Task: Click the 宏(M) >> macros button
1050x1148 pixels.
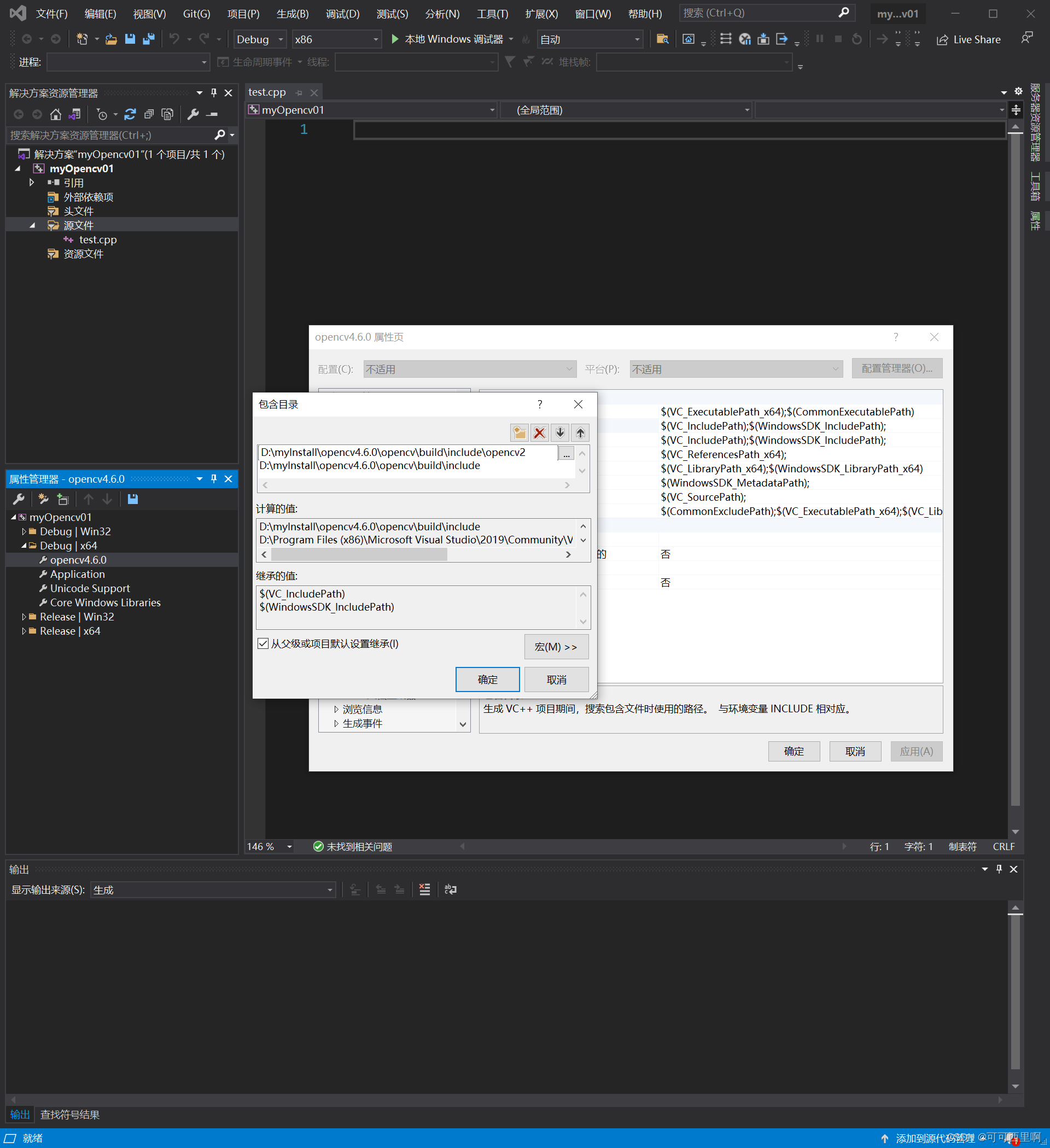Action: click(x=556, y=647)
